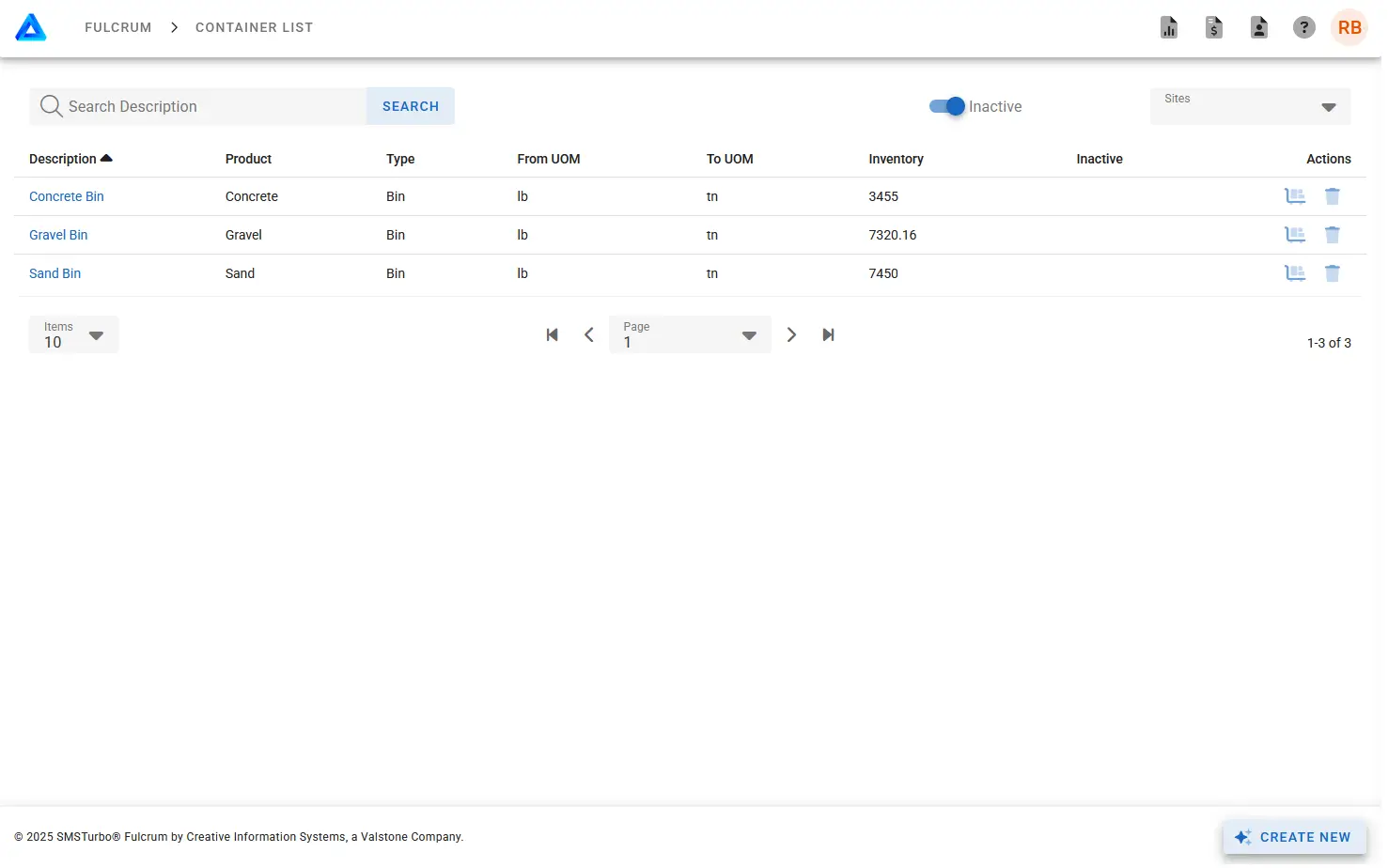Viewport: 1388px width, 868px height.
Task: Open the reports document icon in top bar
Action: 1168,27
